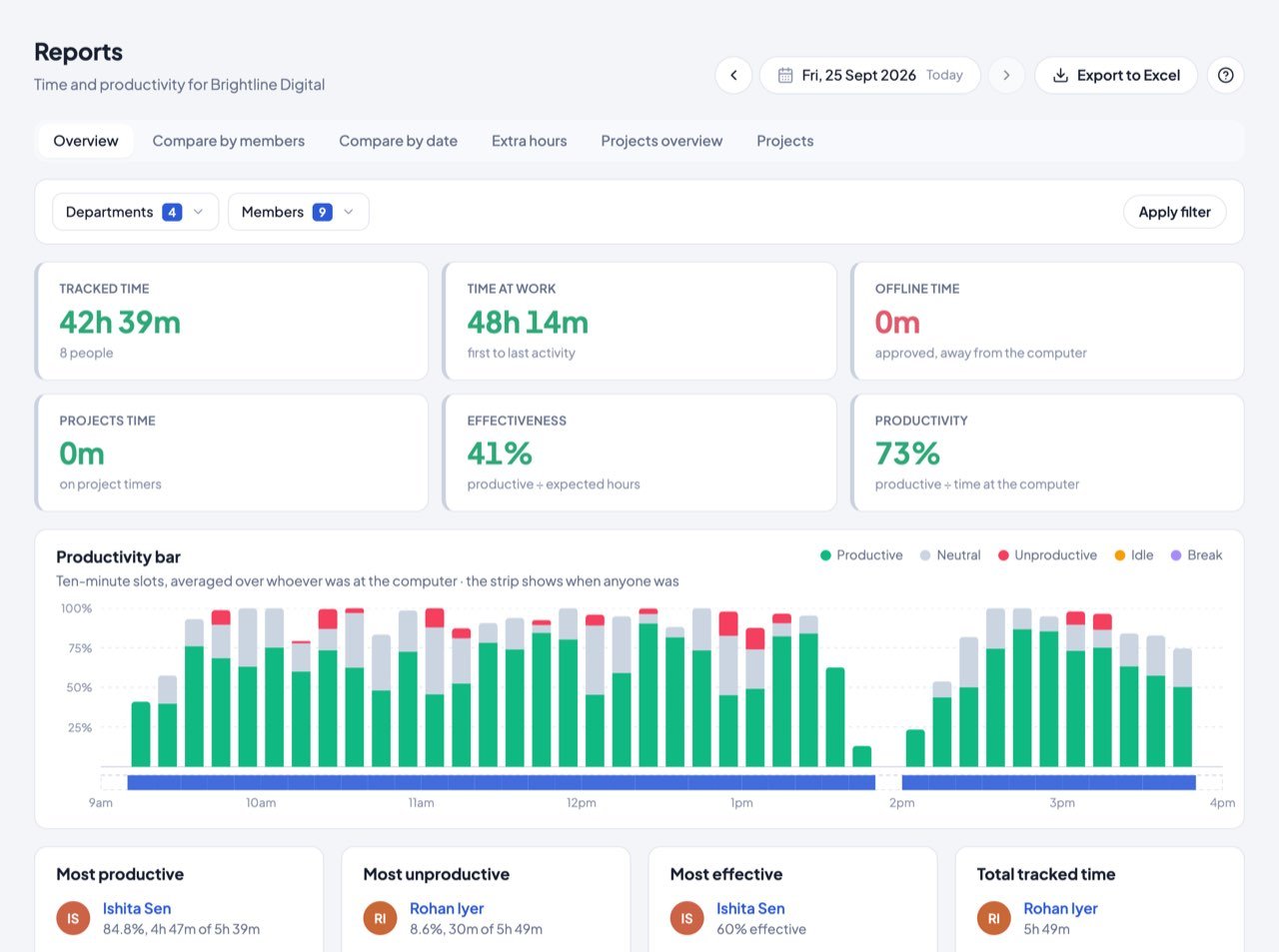
Task: Select the Extra hours tab
Action: (x=530, y=141)
